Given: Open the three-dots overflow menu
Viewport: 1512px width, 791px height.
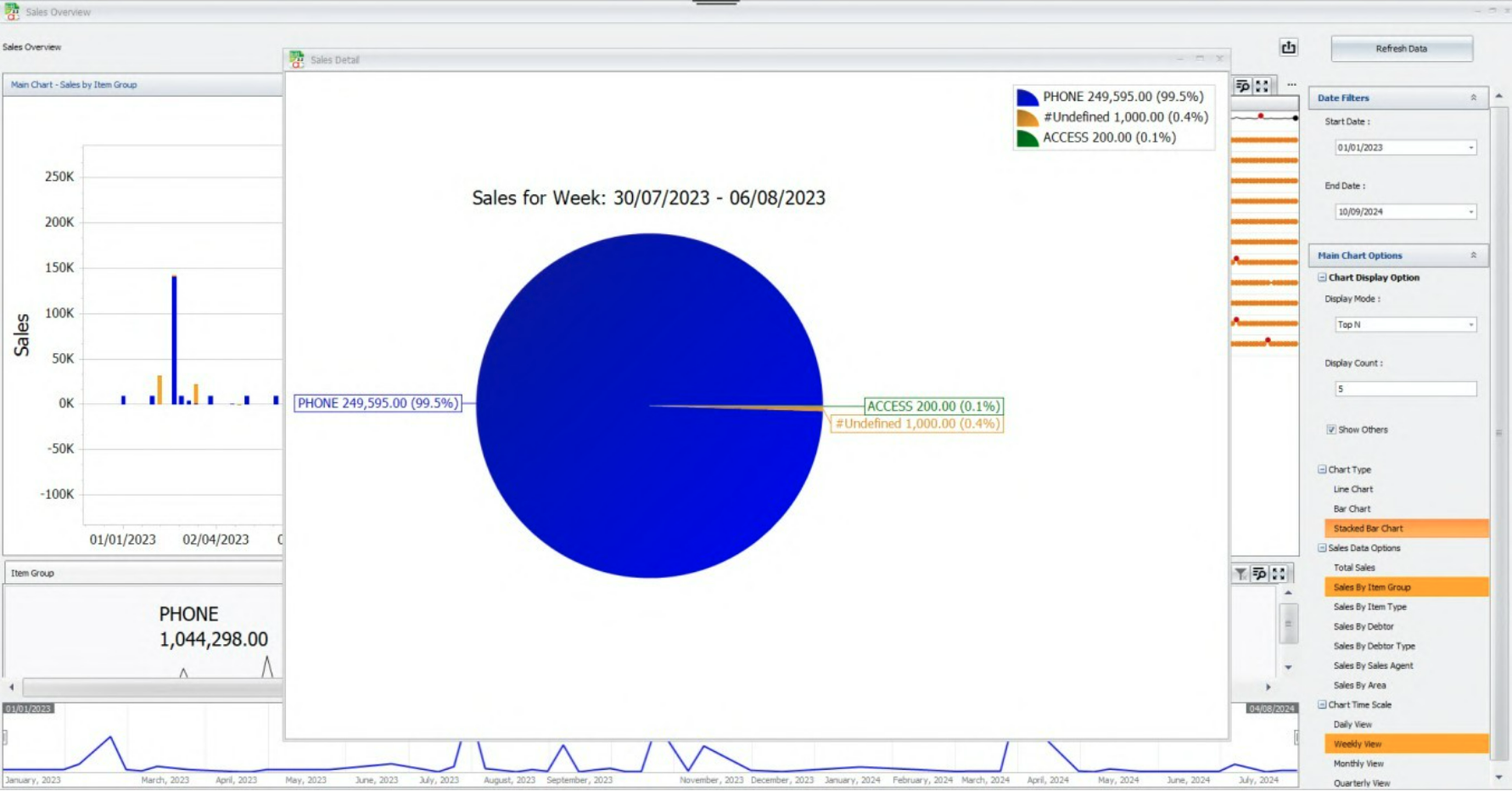Looking at the screenshot, I should point(1291,85).
